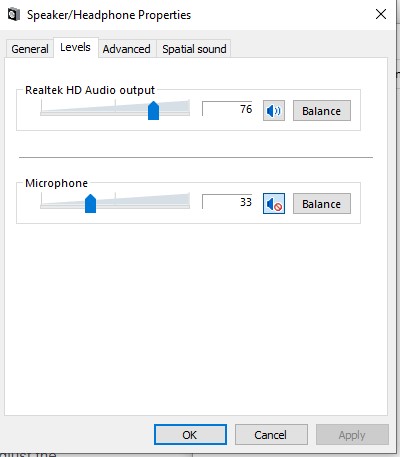Click the Realtek output volume field showing 76

[227, 109]
